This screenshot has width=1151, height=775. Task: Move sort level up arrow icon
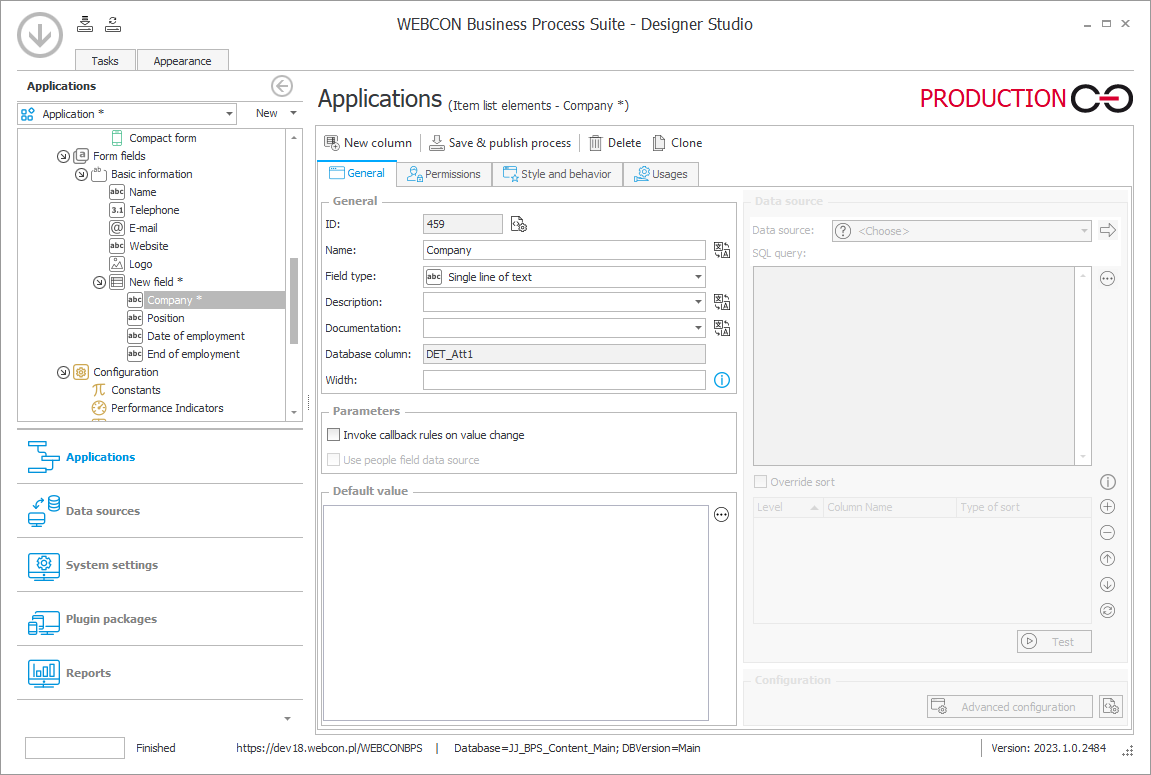(x=1108, y=558)
